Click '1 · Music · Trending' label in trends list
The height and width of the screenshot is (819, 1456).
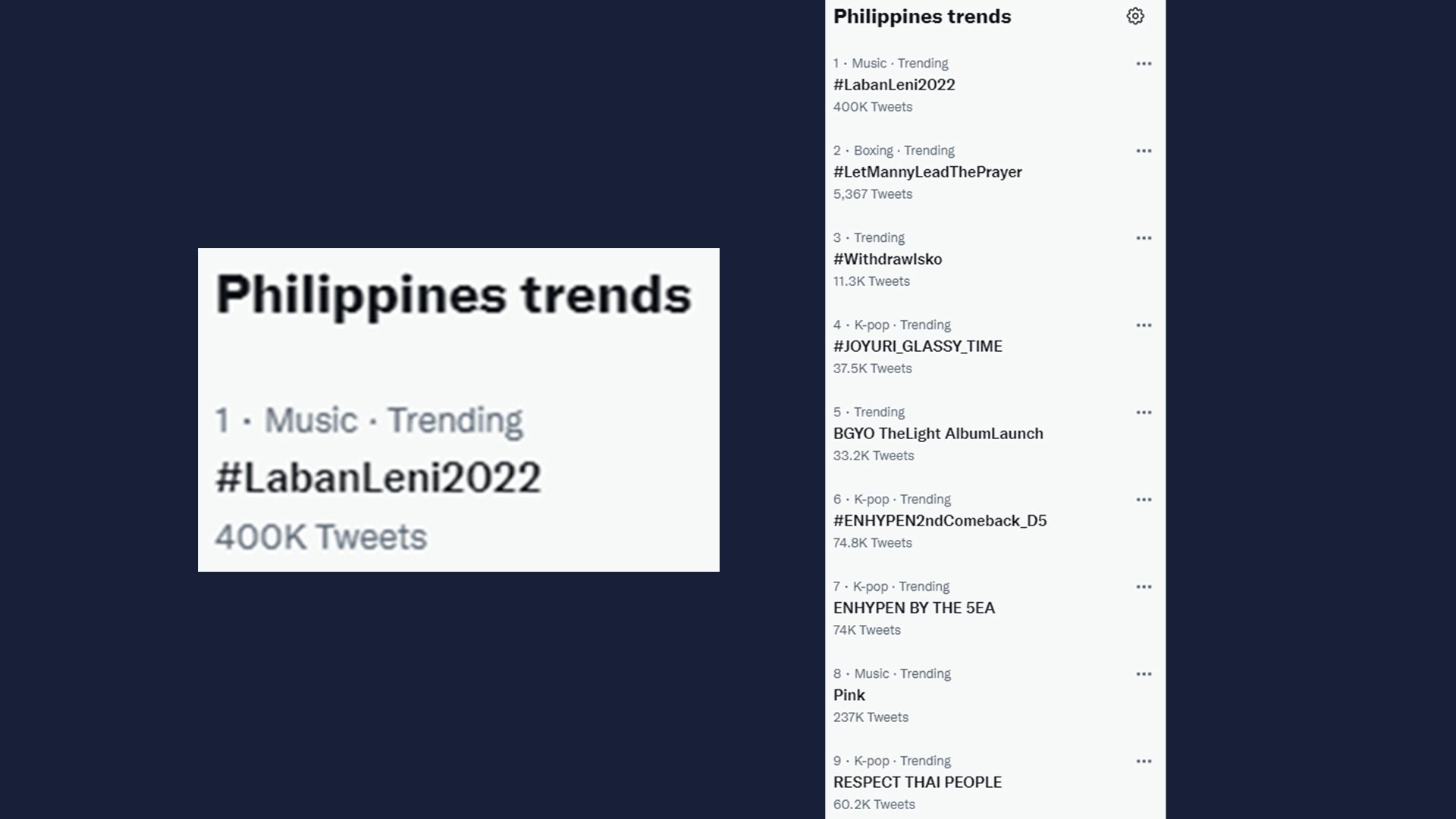(891, 64)
